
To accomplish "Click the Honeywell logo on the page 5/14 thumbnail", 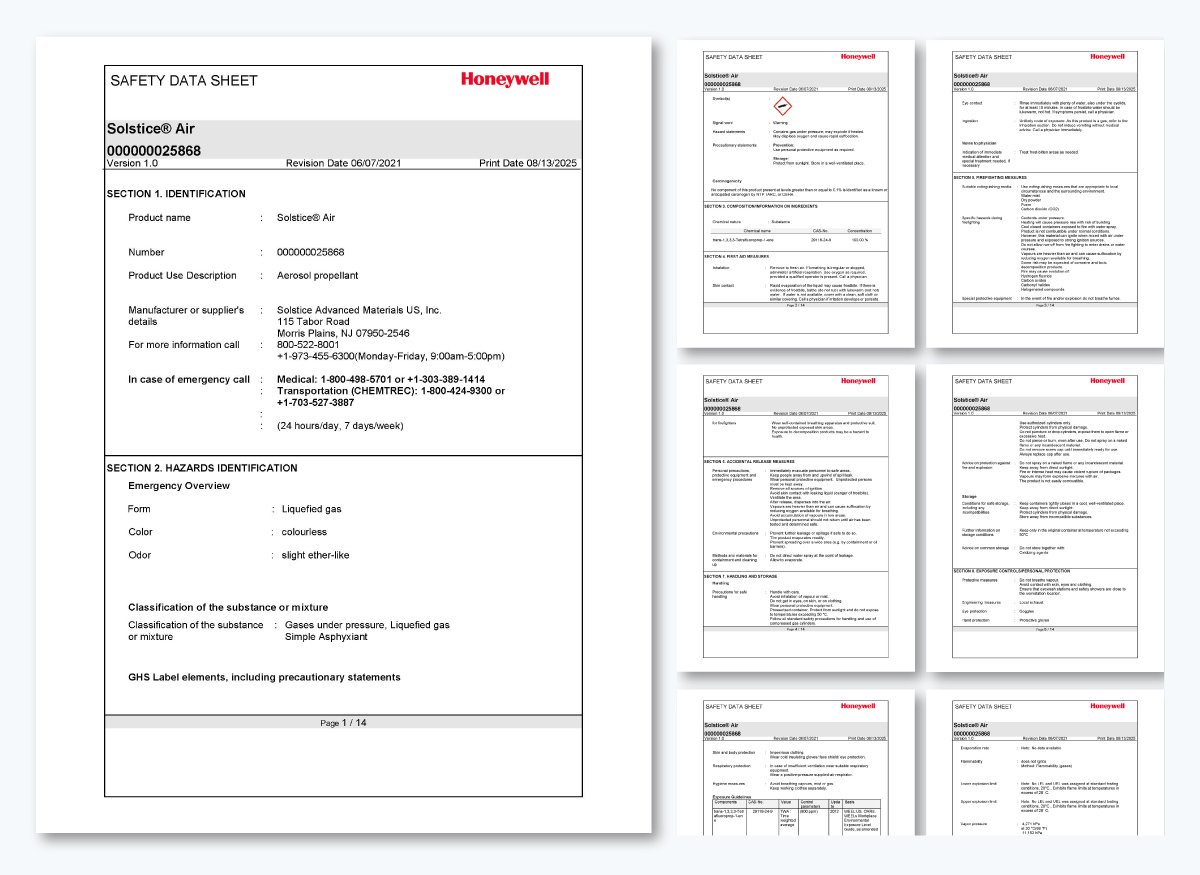I will pos(1107,380).
